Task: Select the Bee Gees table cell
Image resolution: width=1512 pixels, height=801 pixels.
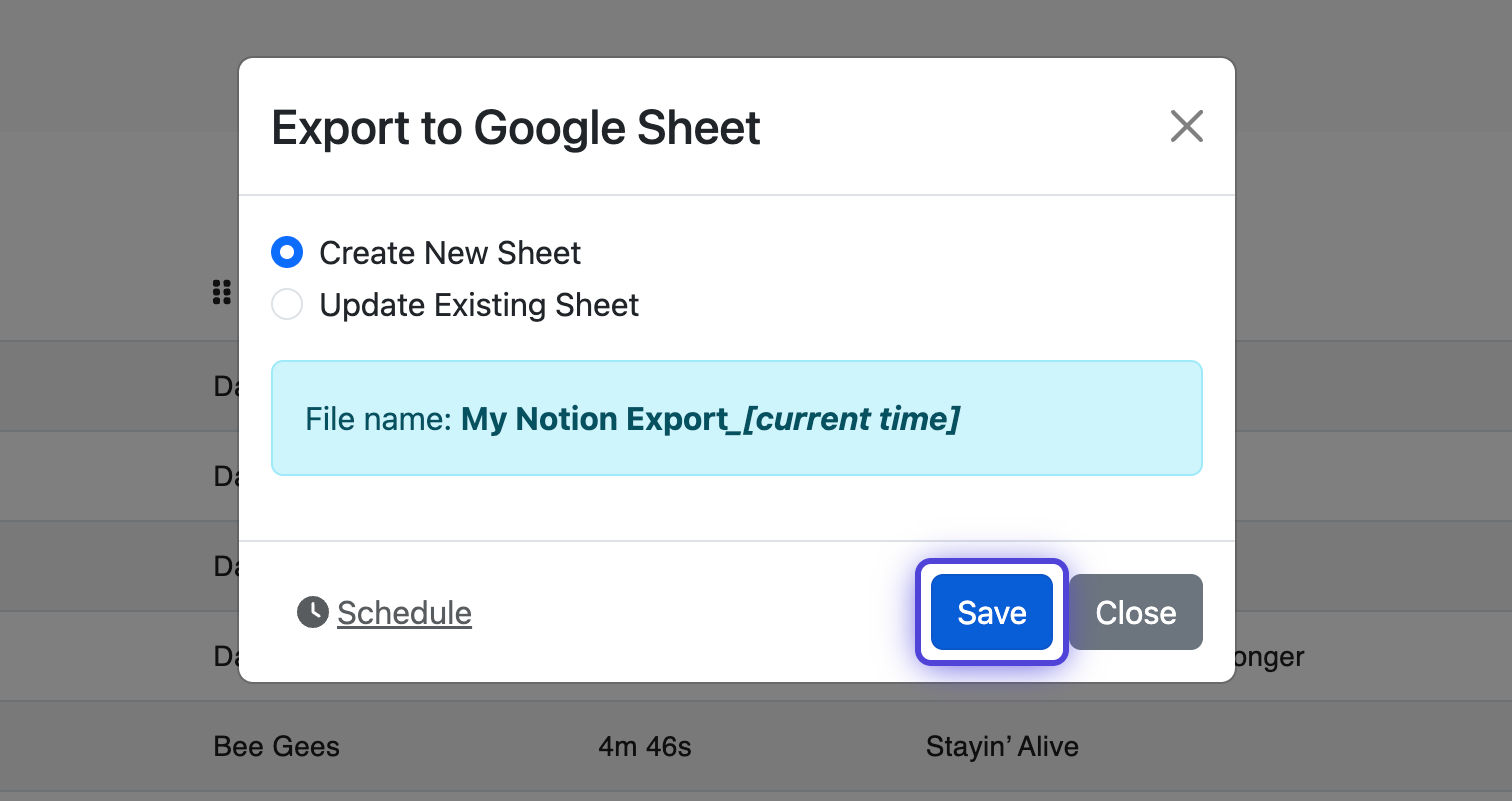Action: (x=277, y=746)
